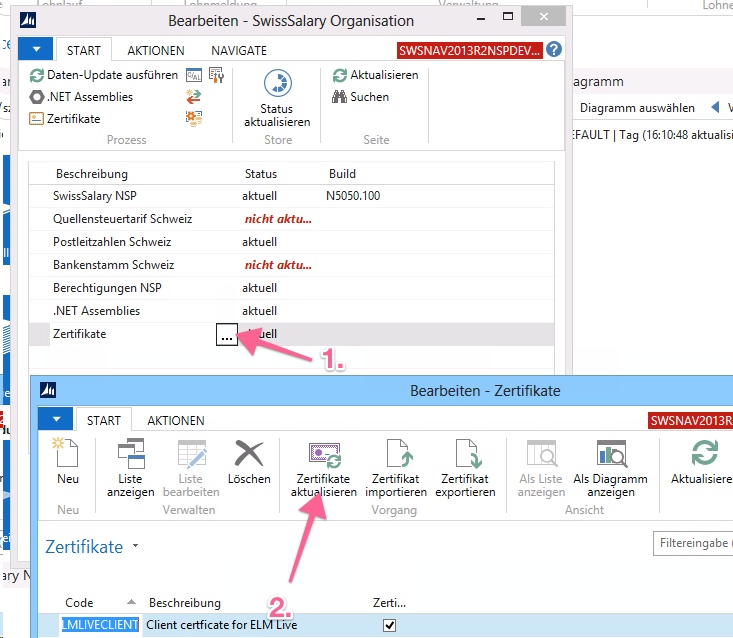This screenshot has height=638, width=733.
Task: Open the blue help question mark icon
Action: (x=553, y=49)
